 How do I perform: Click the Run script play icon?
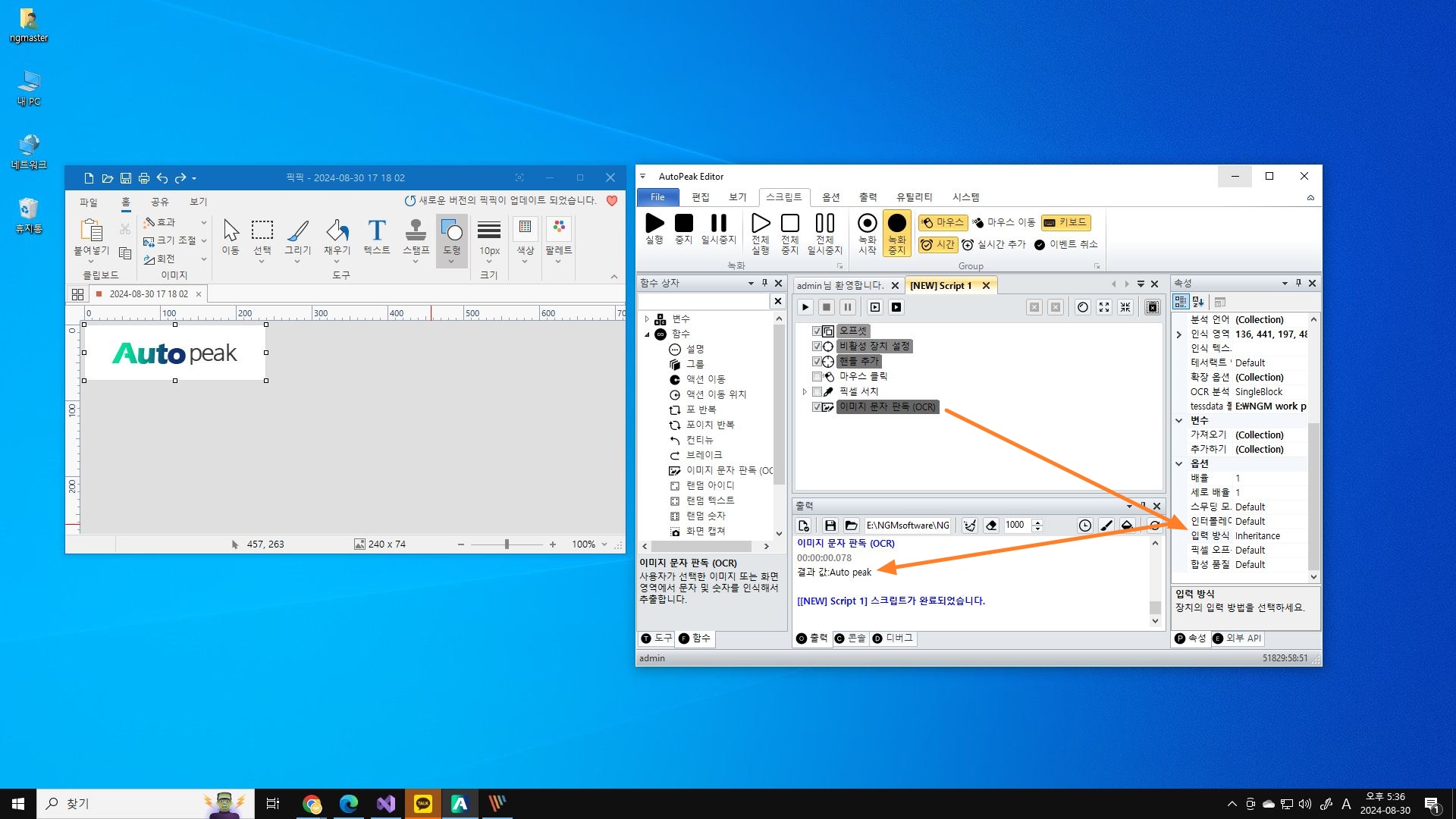click(x=654, y=224)
